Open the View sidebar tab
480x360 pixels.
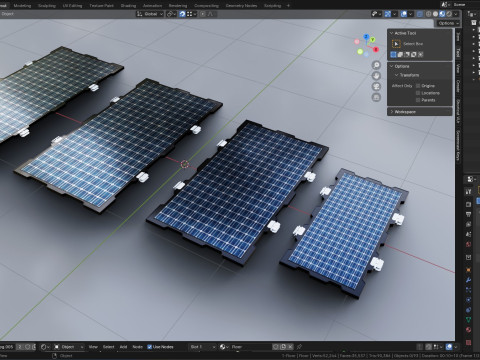pyautogui.click(x=458, y=69)
